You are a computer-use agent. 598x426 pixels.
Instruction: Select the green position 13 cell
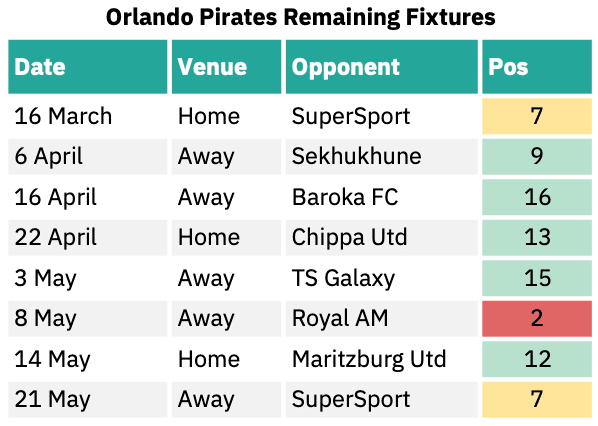click(x=537, y=238)
